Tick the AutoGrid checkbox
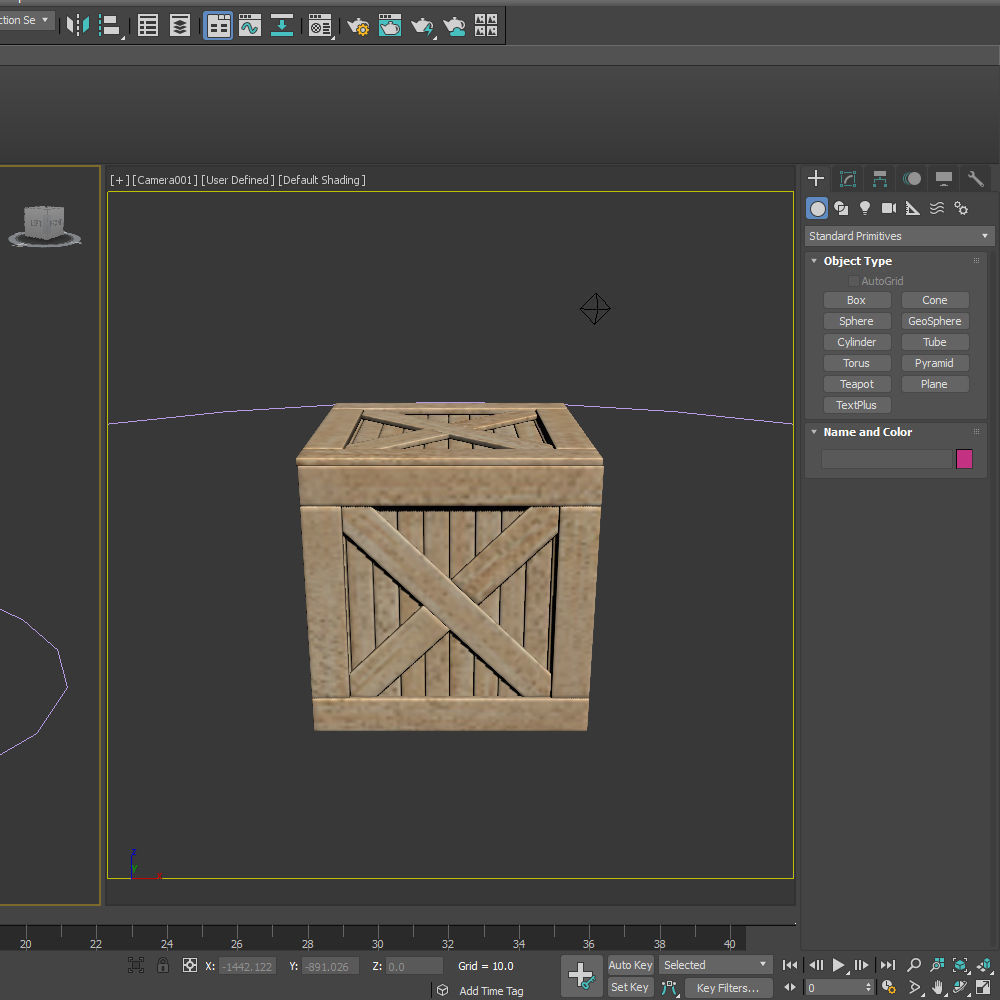The height and width of the screenshot is (1000, 1000). [853, 281]
